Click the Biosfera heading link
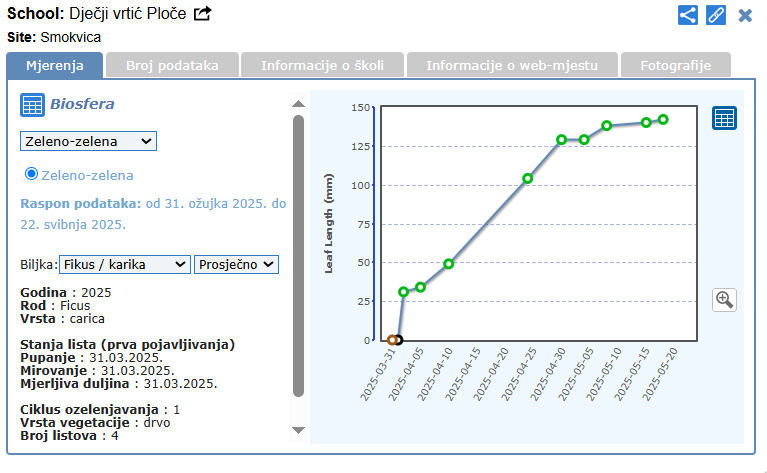 point(82,103)
